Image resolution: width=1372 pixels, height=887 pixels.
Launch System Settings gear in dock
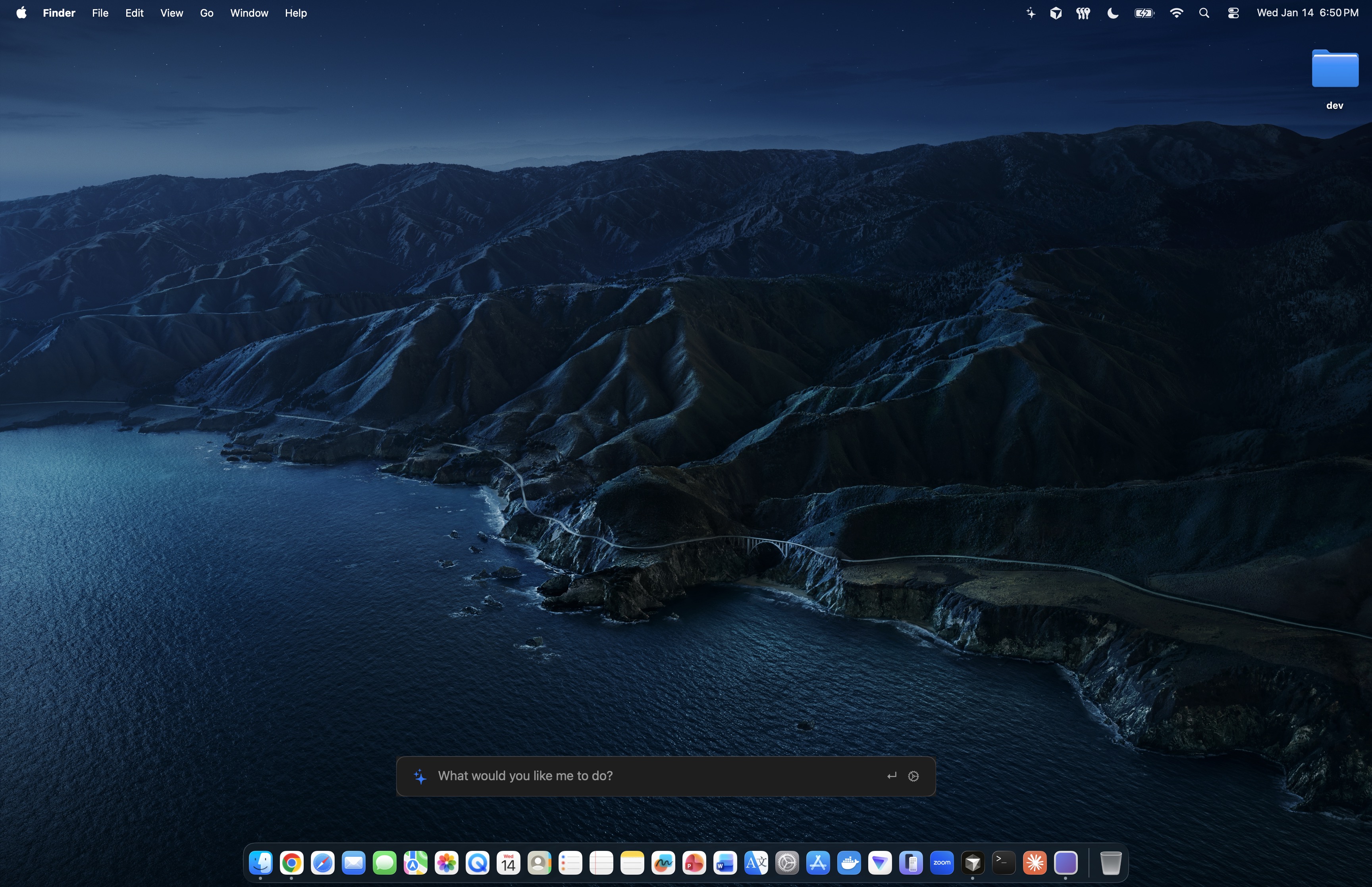pyautogui.click(x=787, y=863)
